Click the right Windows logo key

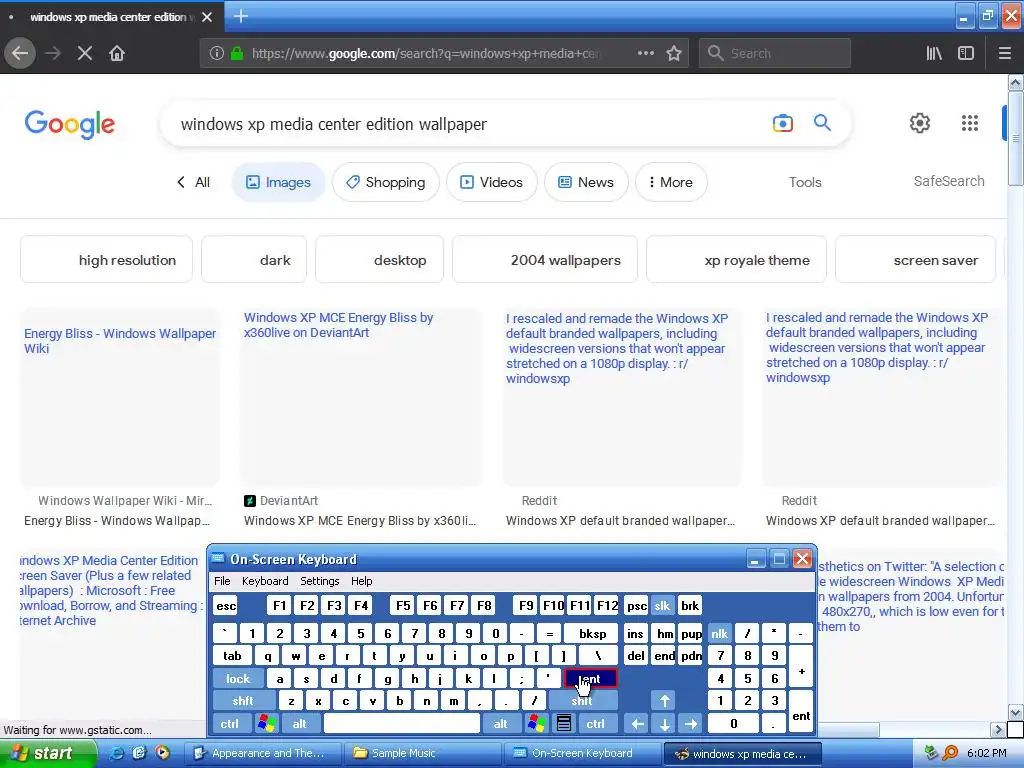pyautogui.click(x=537, y=723)
